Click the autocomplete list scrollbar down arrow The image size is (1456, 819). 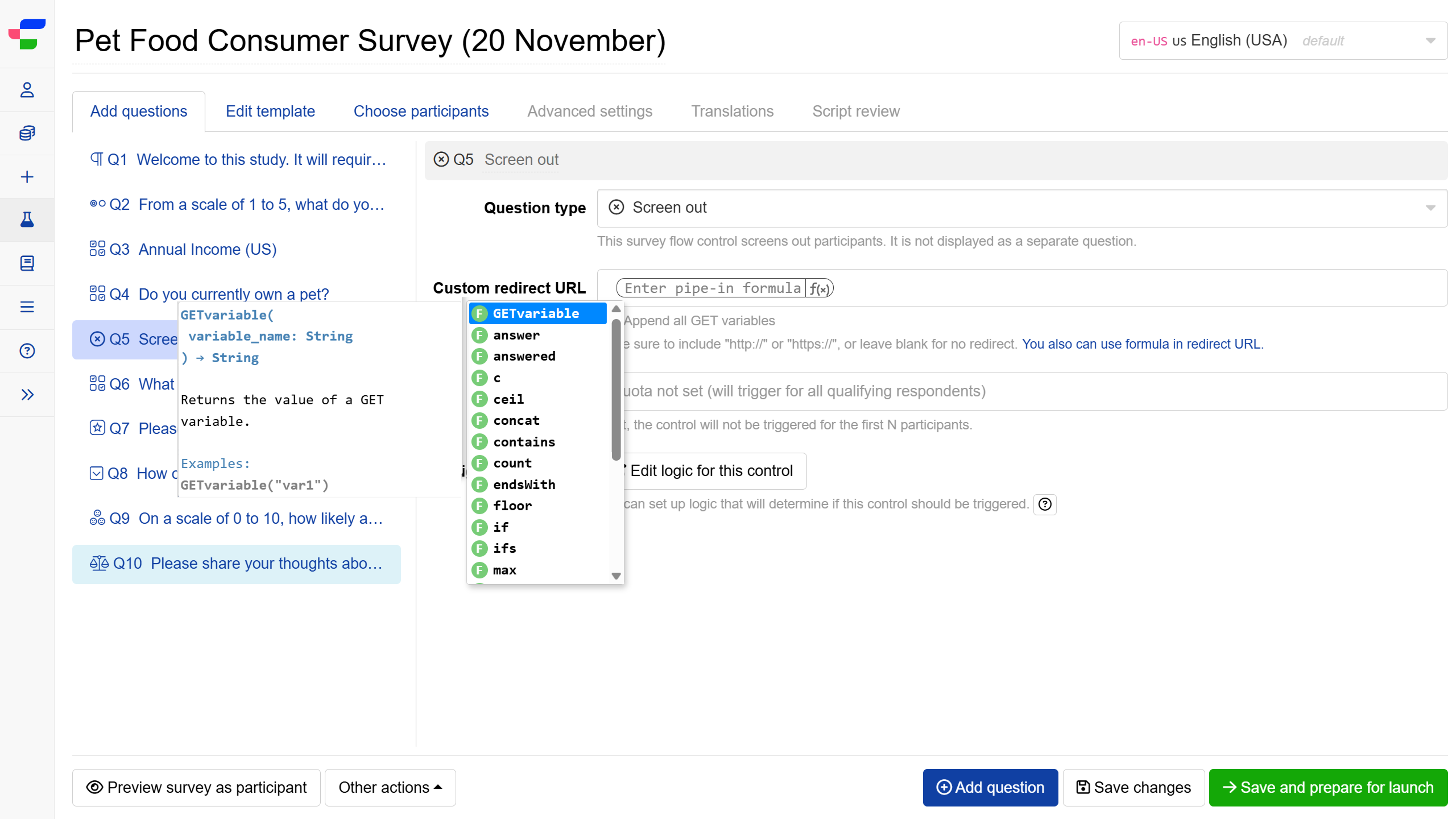click(x=616, y=576)
